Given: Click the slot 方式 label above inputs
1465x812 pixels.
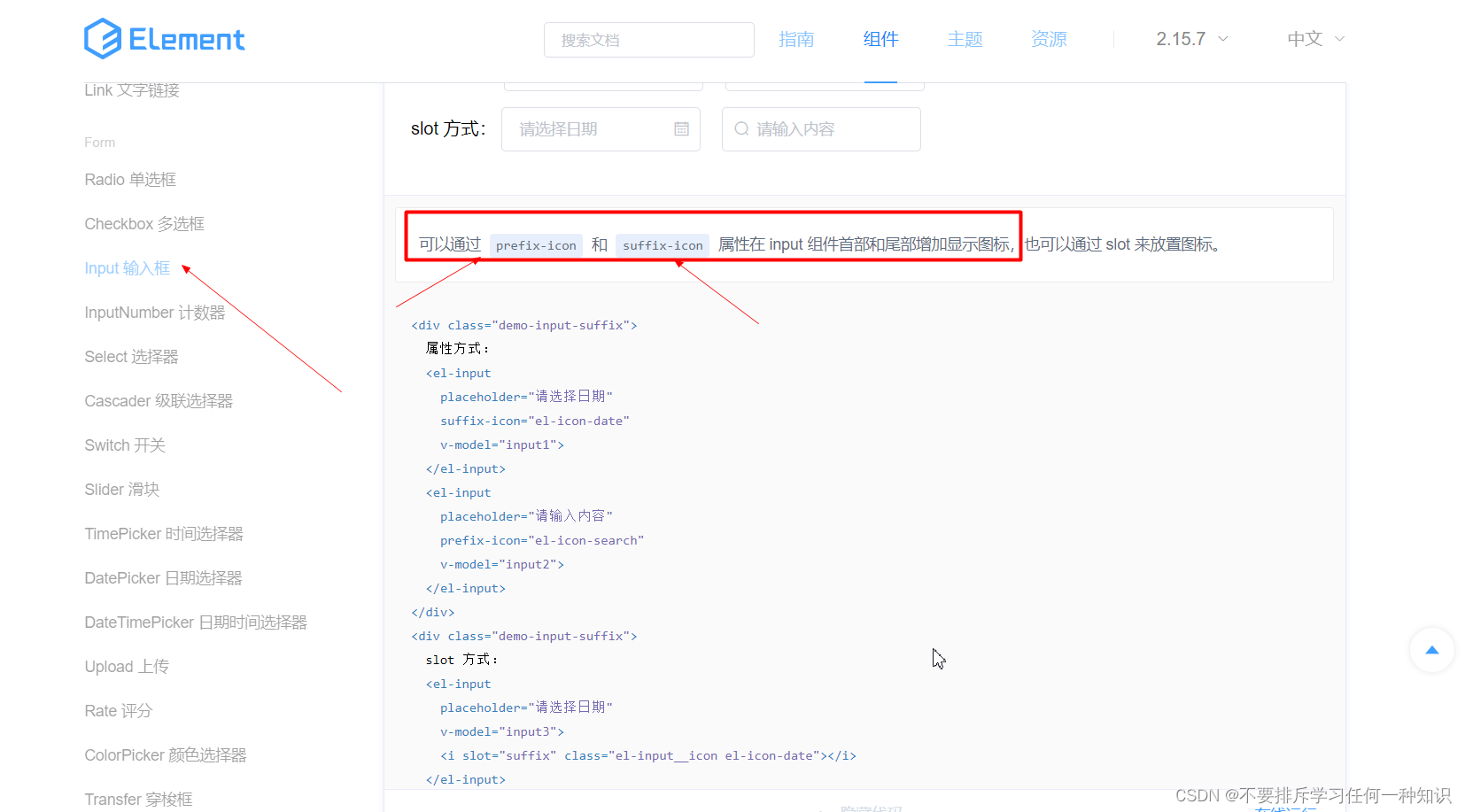Looking at the screenshot, I should (448, 128).
